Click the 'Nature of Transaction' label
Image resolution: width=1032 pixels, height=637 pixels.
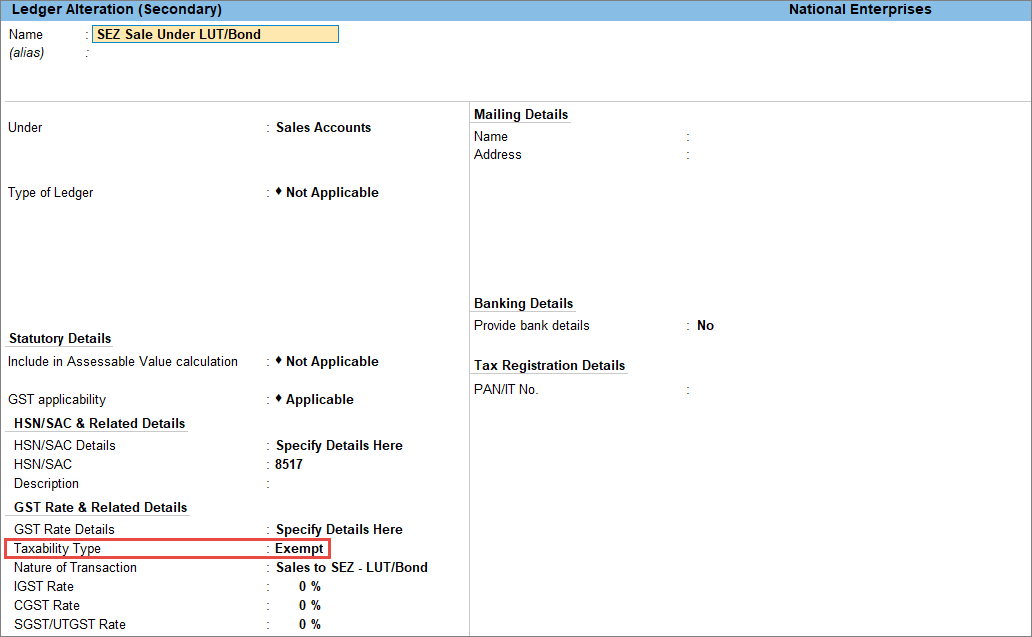pyautogui.click(x=75, y=568)
